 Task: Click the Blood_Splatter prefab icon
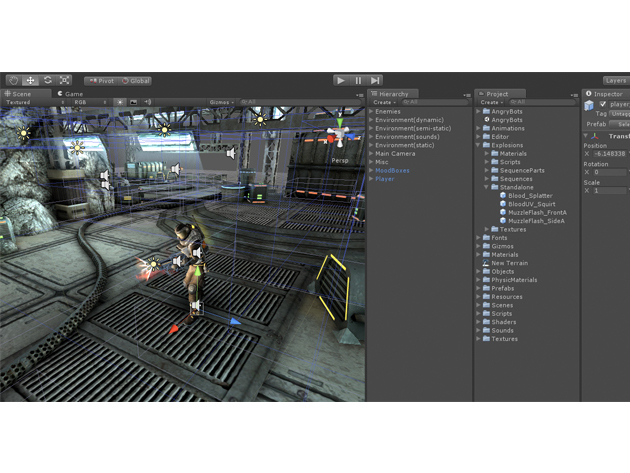click(503, 195)
